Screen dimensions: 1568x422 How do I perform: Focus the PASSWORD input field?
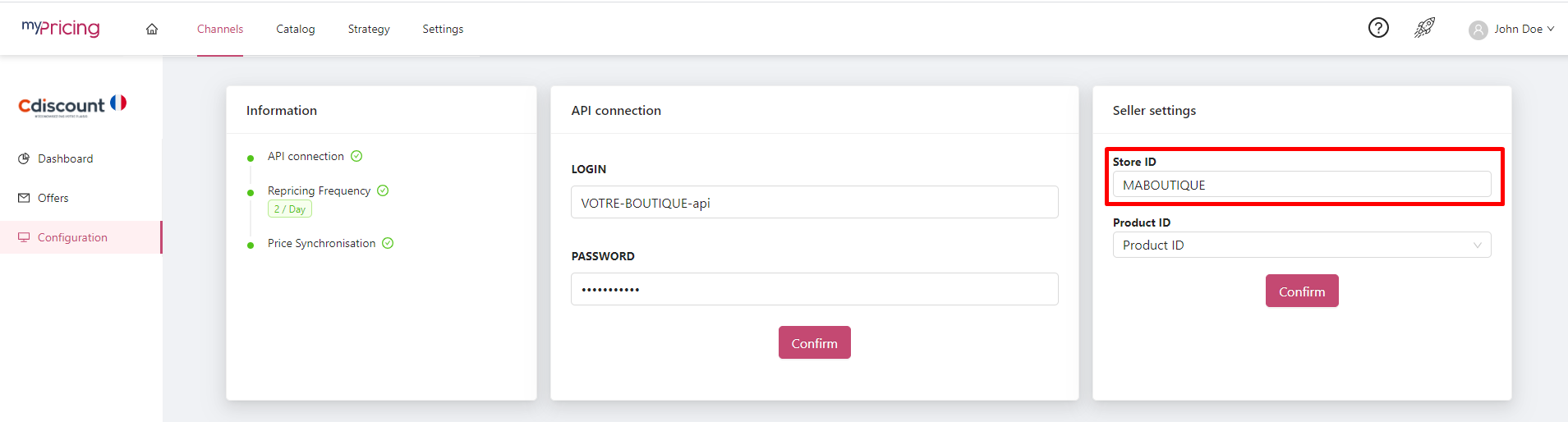point(814,289)
